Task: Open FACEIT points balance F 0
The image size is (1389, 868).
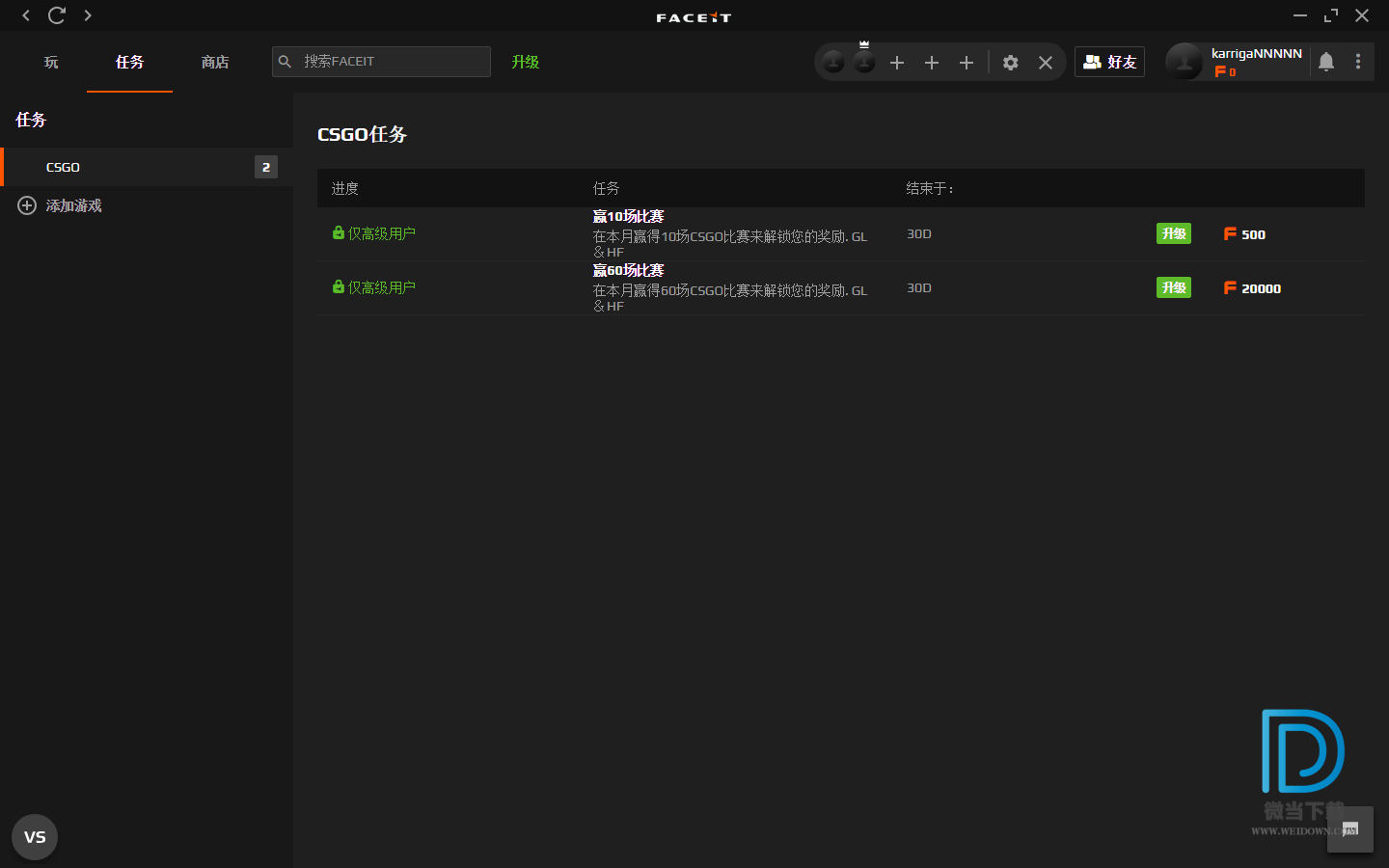Action: pyautogui.click(x=1225, y=72)
